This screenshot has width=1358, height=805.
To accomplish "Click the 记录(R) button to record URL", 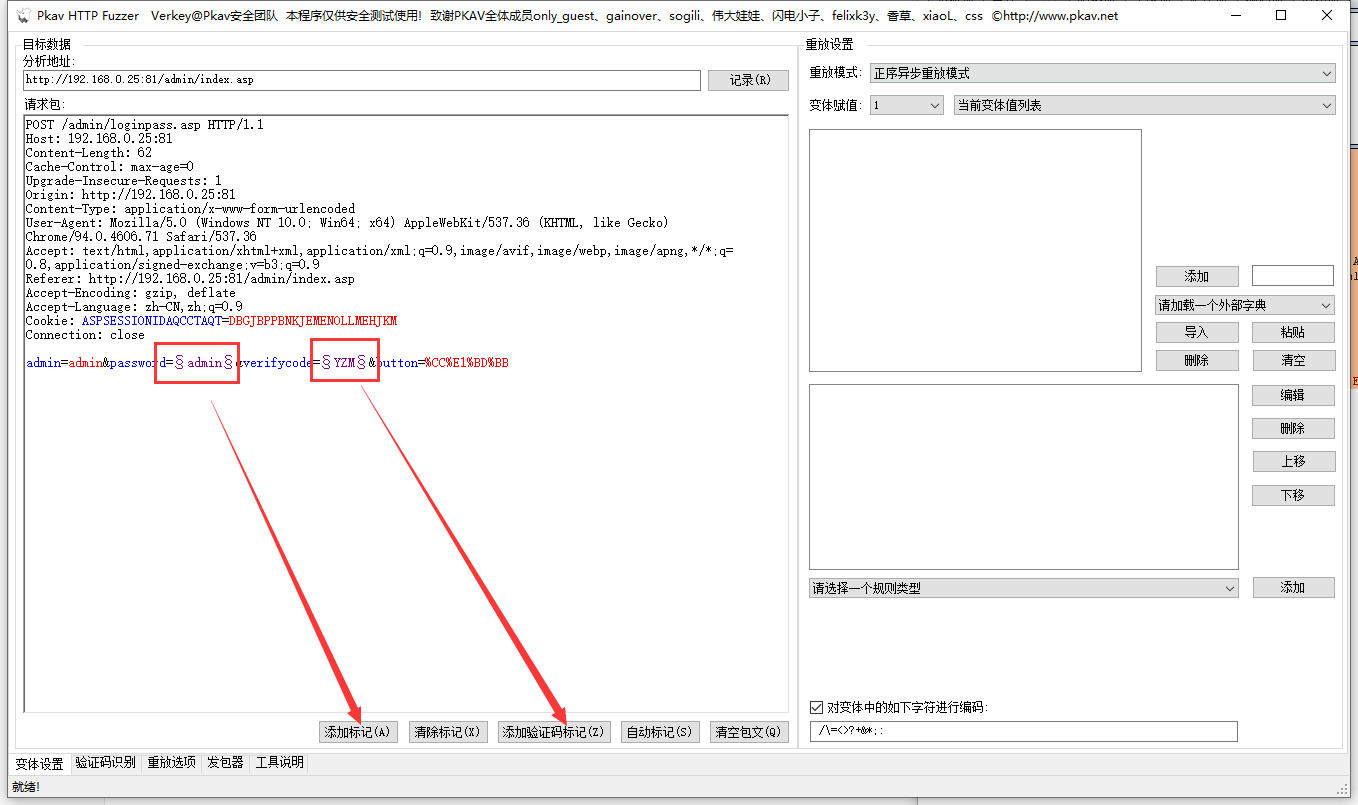I will pyautogui.click(x=748, y=80).
